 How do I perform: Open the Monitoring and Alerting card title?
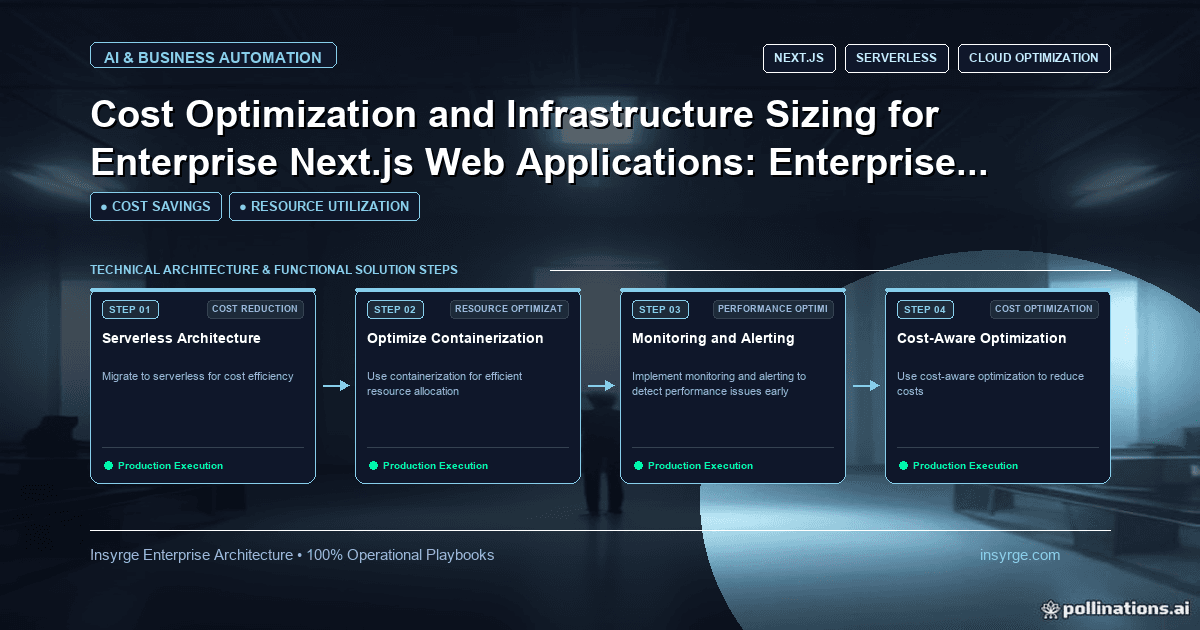click(x=713, y=338)
